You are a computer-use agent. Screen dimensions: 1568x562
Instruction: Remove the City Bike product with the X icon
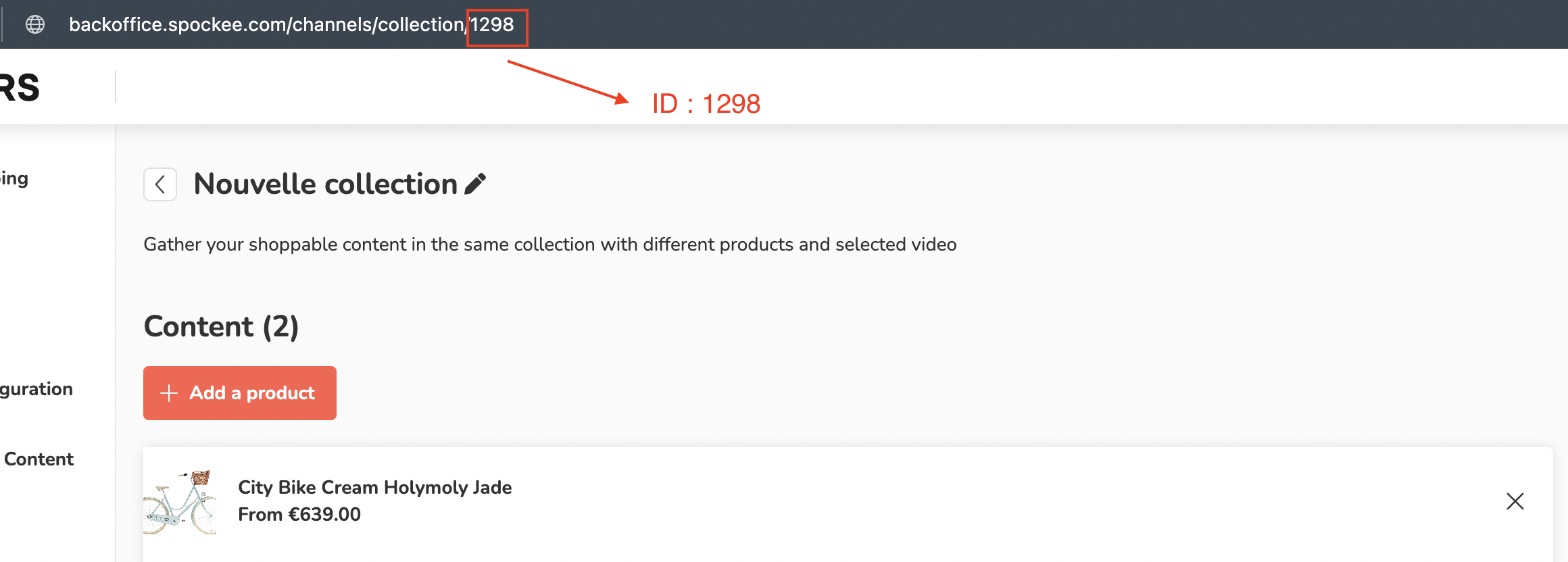click(x=1515, y=501)
